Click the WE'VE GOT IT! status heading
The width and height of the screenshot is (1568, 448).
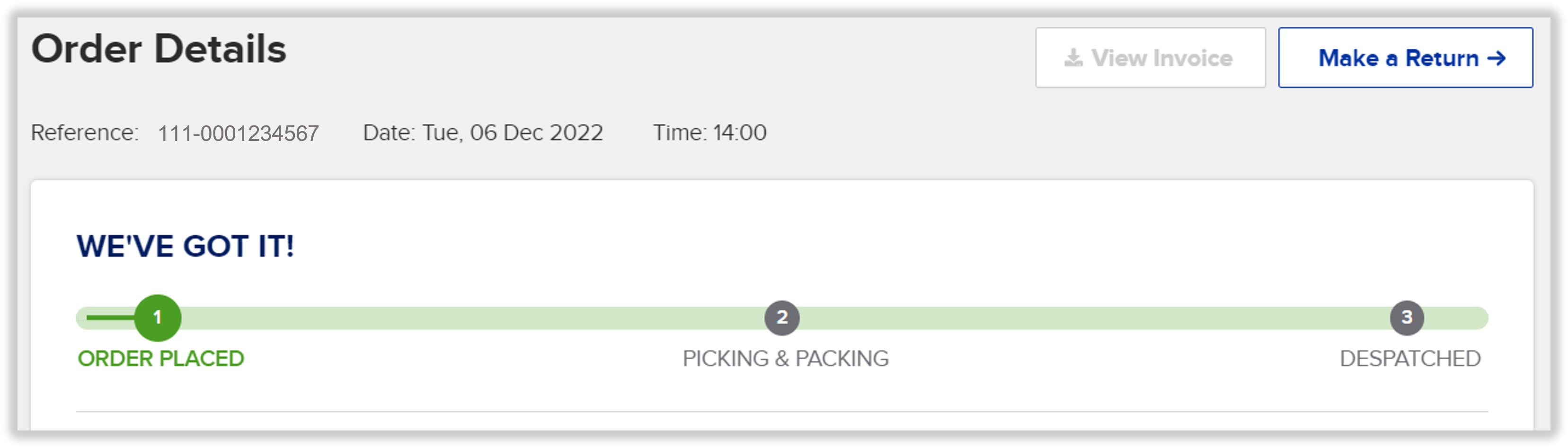(x=185, y=246)
